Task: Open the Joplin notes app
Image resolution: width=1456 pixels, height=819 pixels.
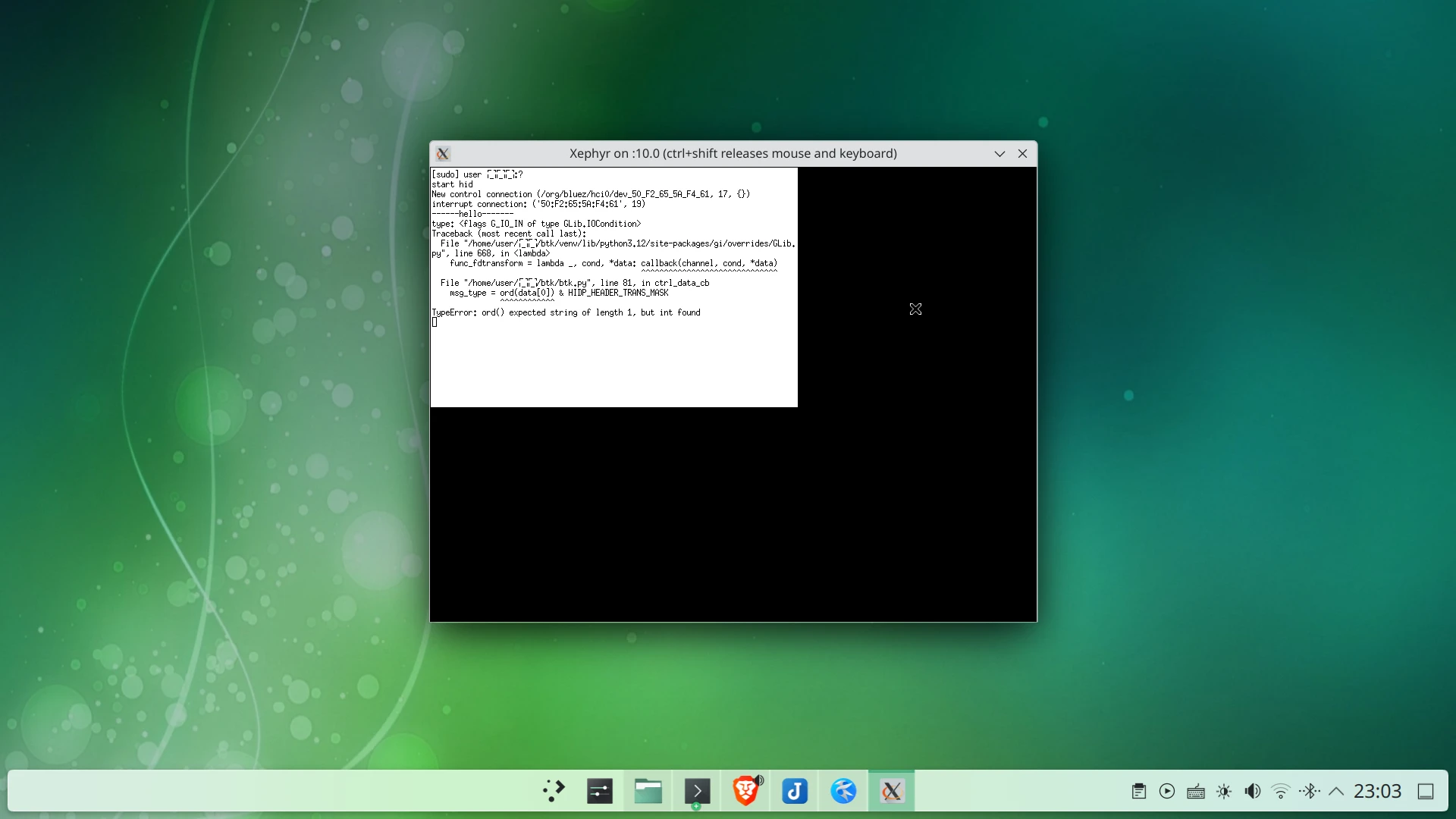Action: tap(794, 791)
